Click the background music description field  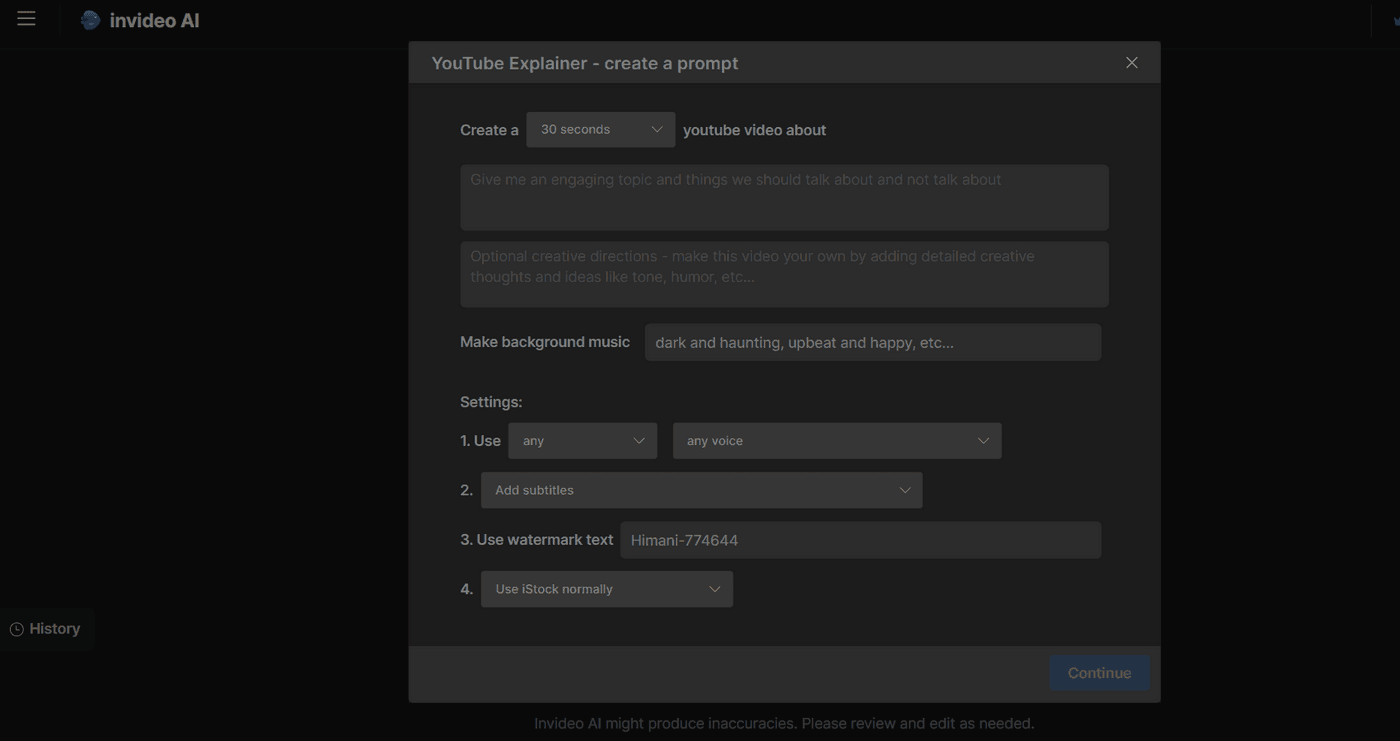pos(872,342)
